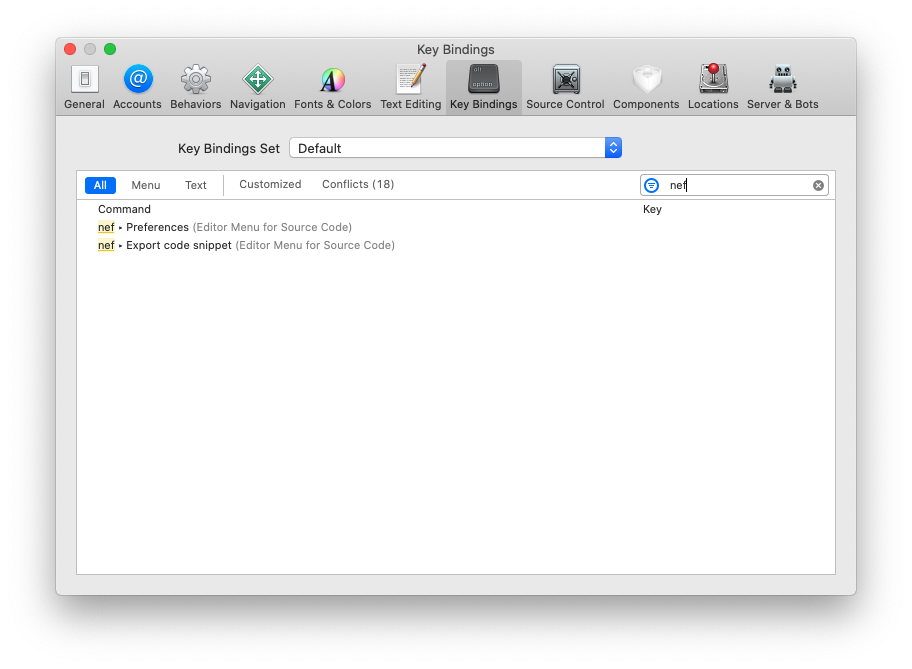The image size is (912, 669).
Task: Open Server & Bots preferences
Action: point(782,87)
